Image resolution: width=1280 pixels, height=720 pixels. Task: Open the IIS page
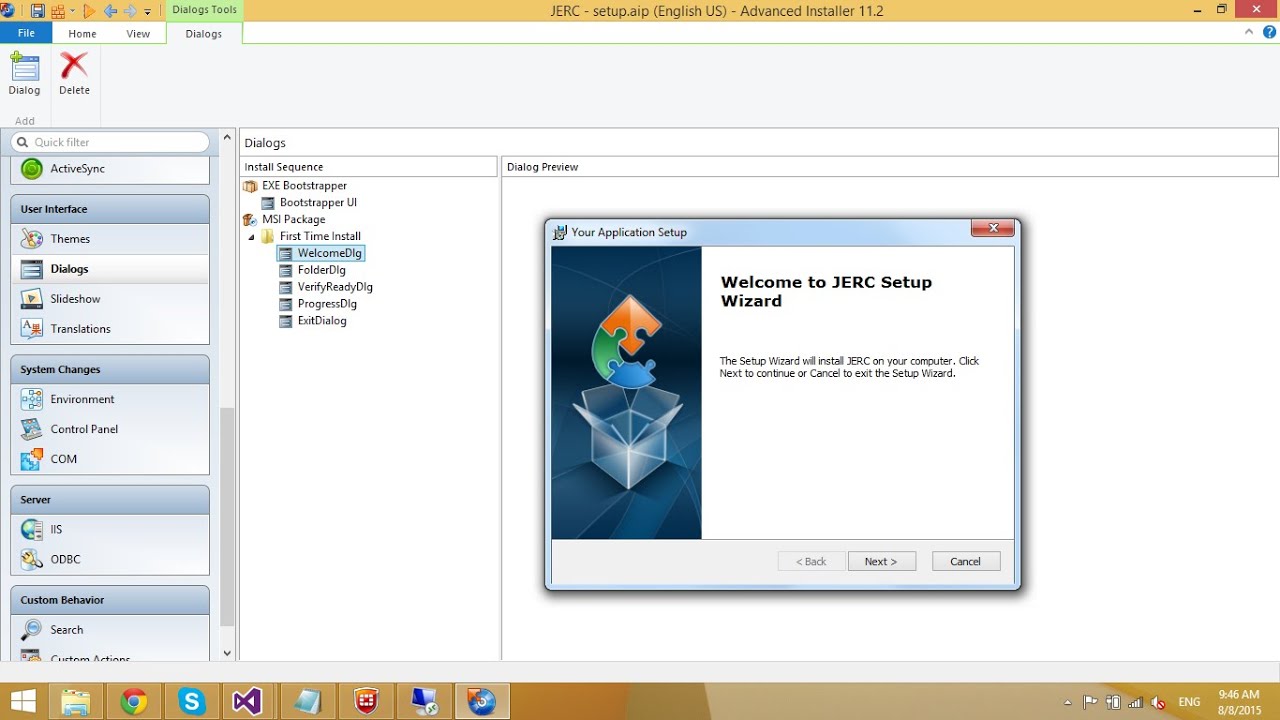click(110, 529)
